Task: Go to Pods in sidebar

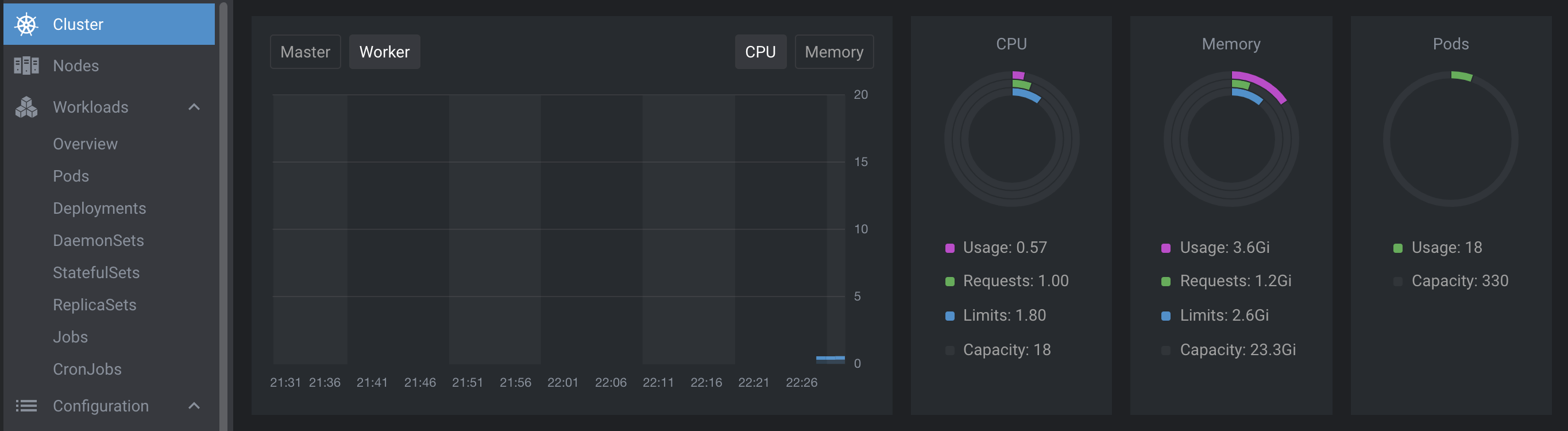Action: (71, 176)
